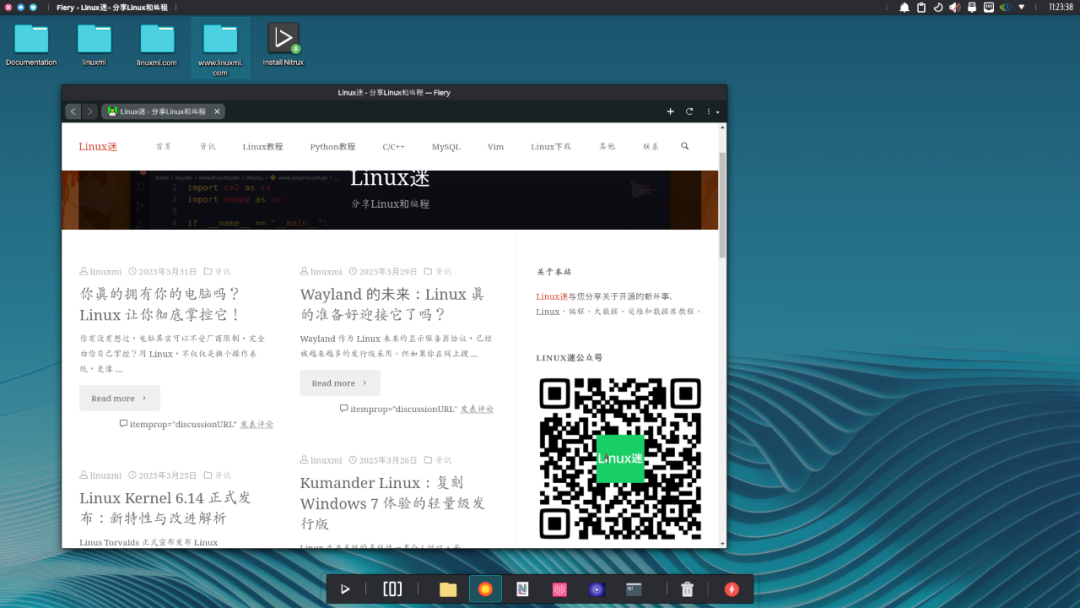Close the Linux迷 browser tab

click(x=217, y=111)
